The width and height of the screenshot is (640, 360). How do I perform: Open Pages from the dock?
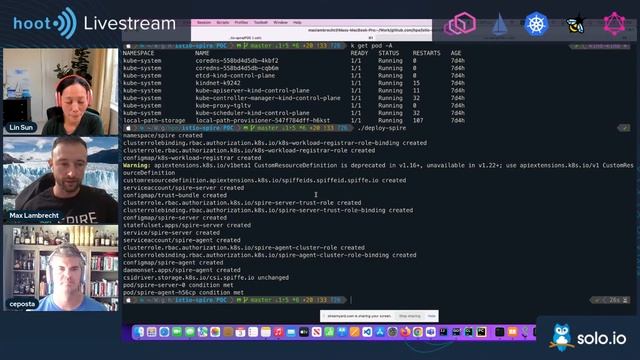354,332
